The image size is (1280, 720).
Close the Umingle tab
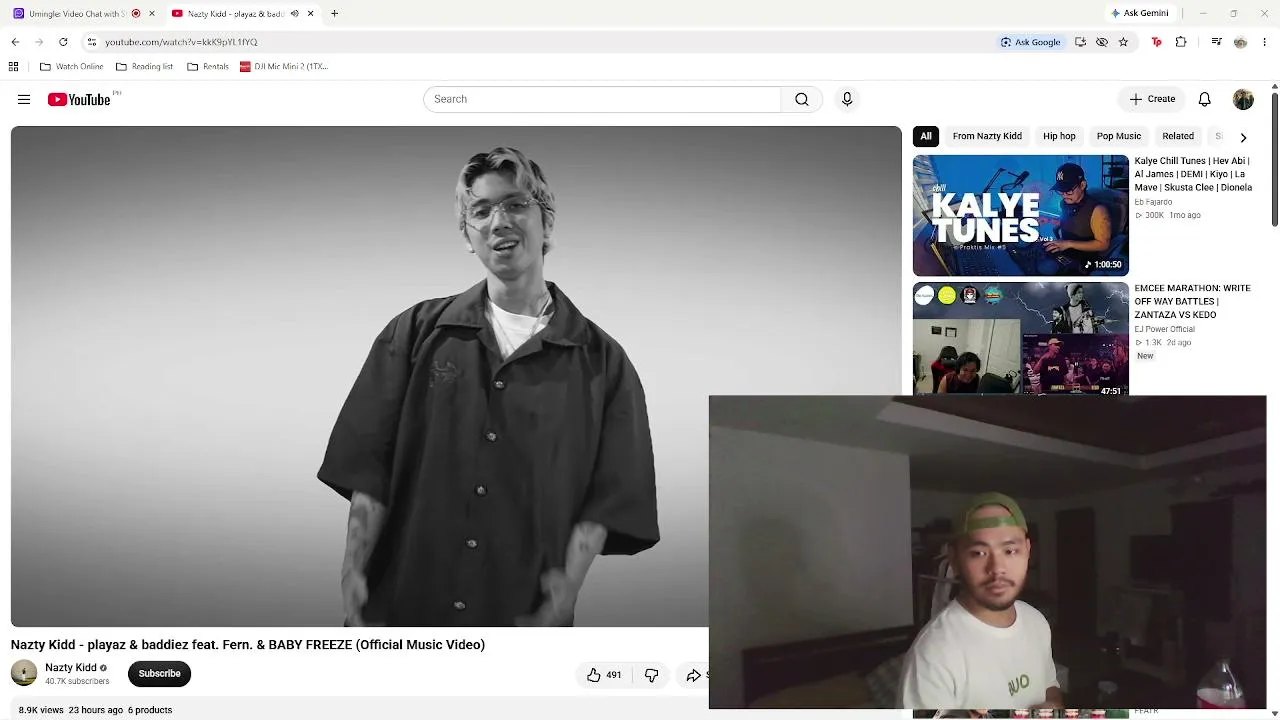point(151,14)
